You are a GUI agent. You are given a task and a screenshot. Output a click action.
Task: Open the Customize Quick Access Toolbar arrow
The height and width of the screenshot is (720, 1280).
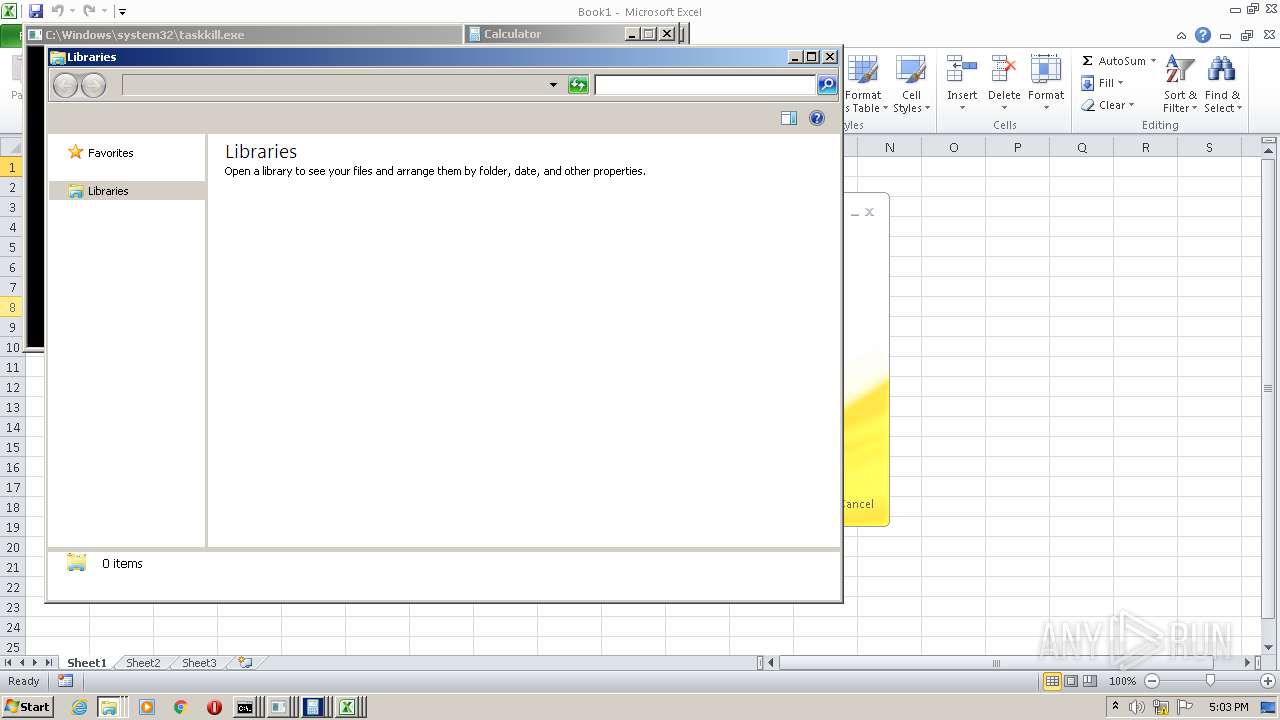122,12
